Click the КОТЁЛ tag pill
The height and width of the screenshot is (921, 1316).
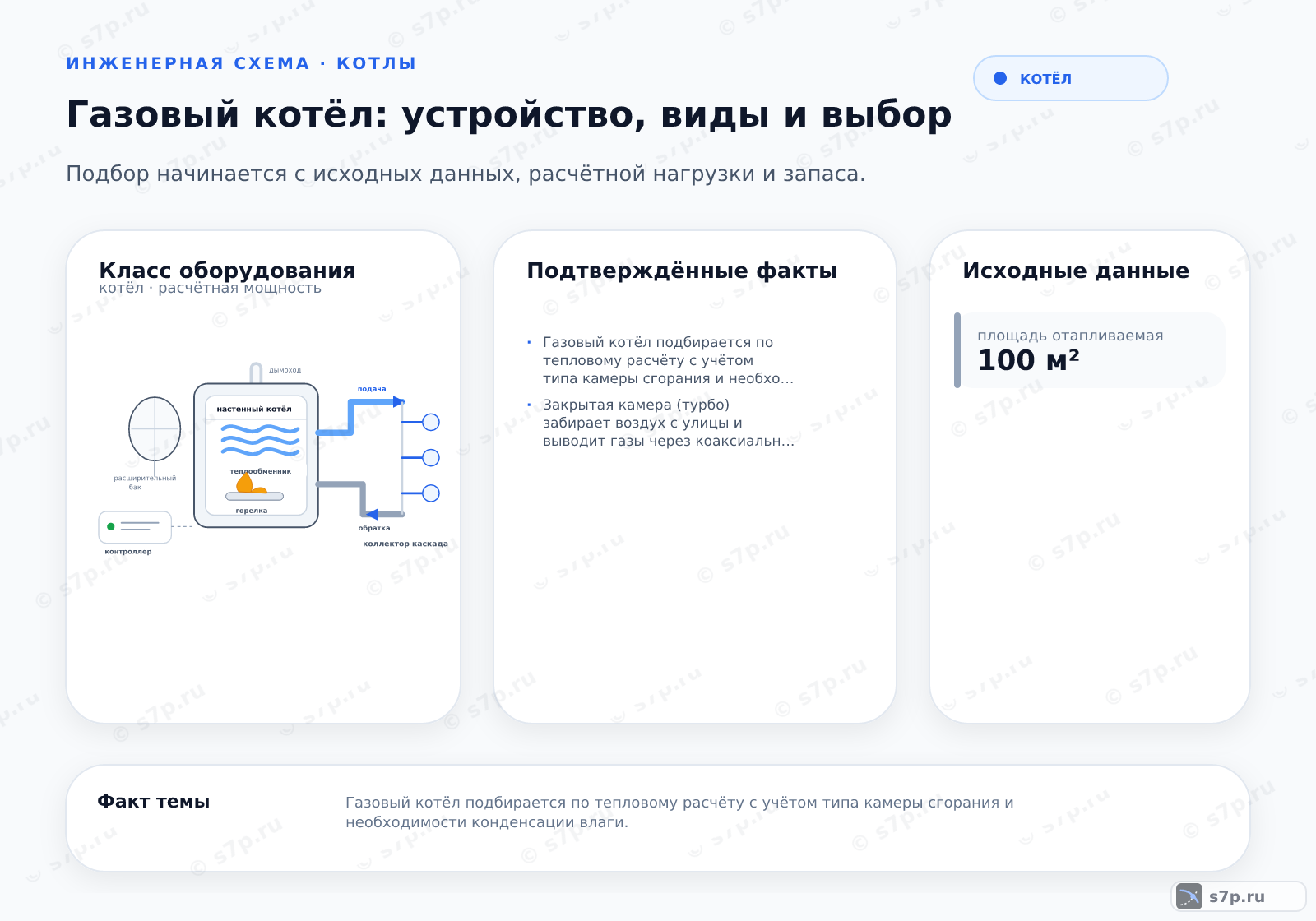coord(1070,78)
